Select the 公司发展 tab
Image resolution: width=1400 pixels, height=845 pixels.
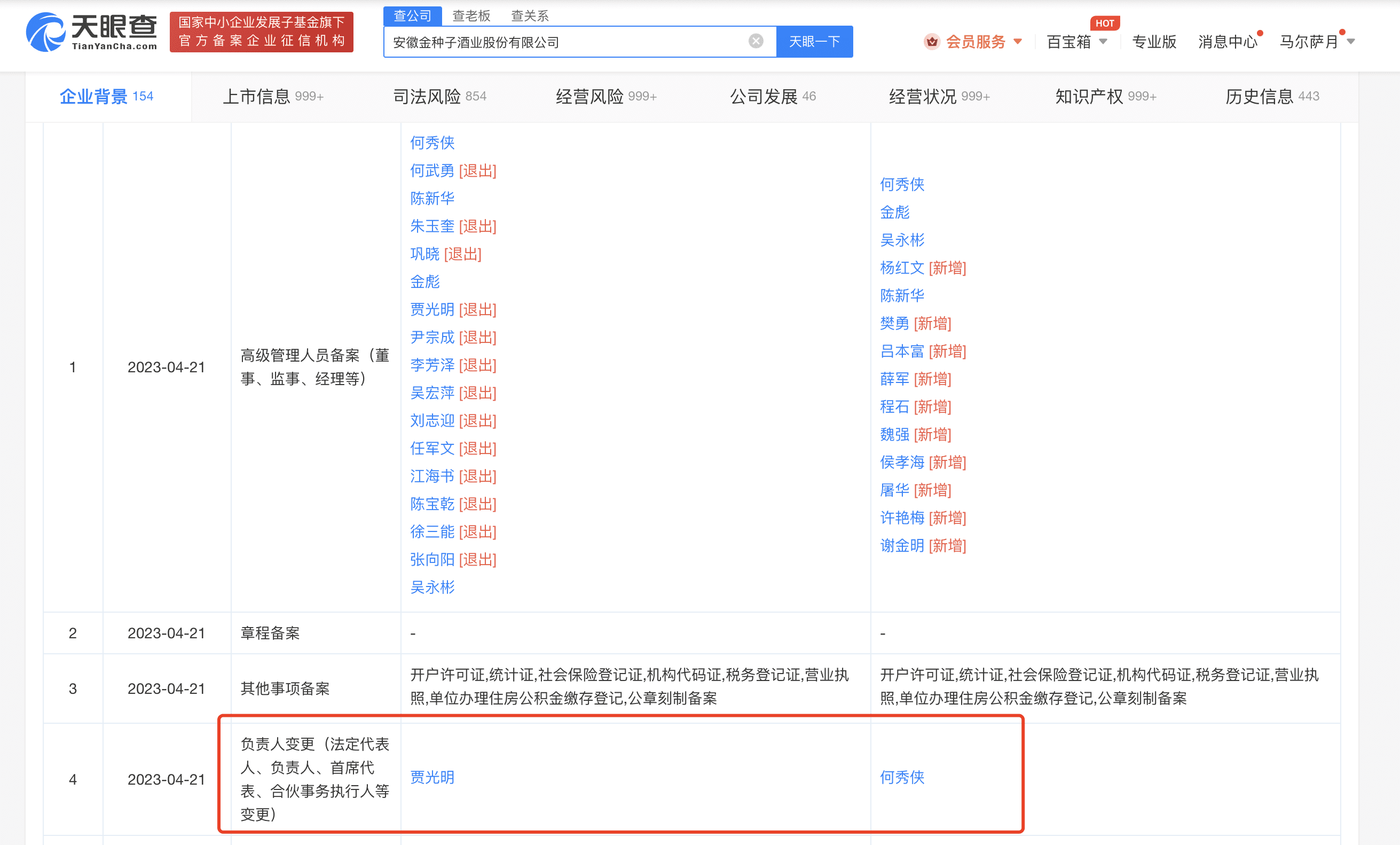773,96
